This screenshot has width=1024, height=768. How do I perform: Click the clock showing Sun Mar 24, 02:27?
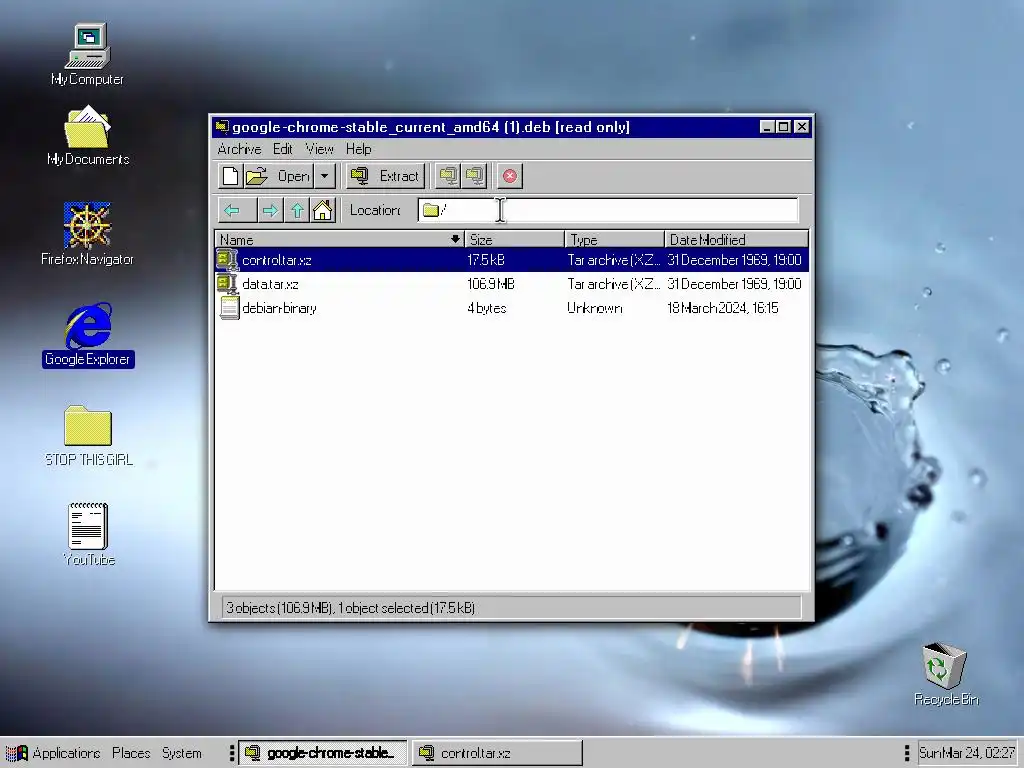point(967,753)
